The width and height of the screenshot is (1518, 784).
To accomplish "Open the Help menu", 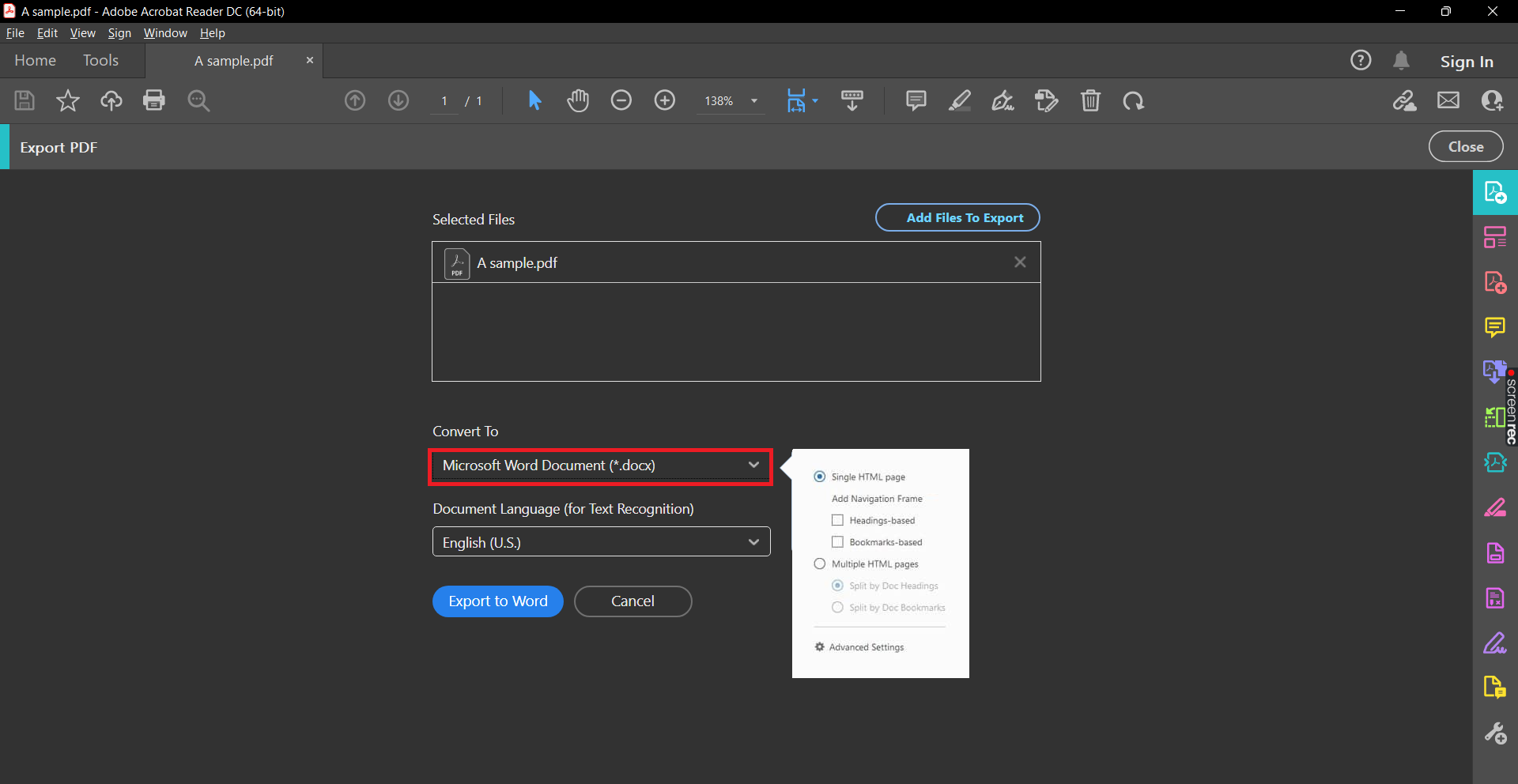I will pyautogui.click(x=212, y=33).
